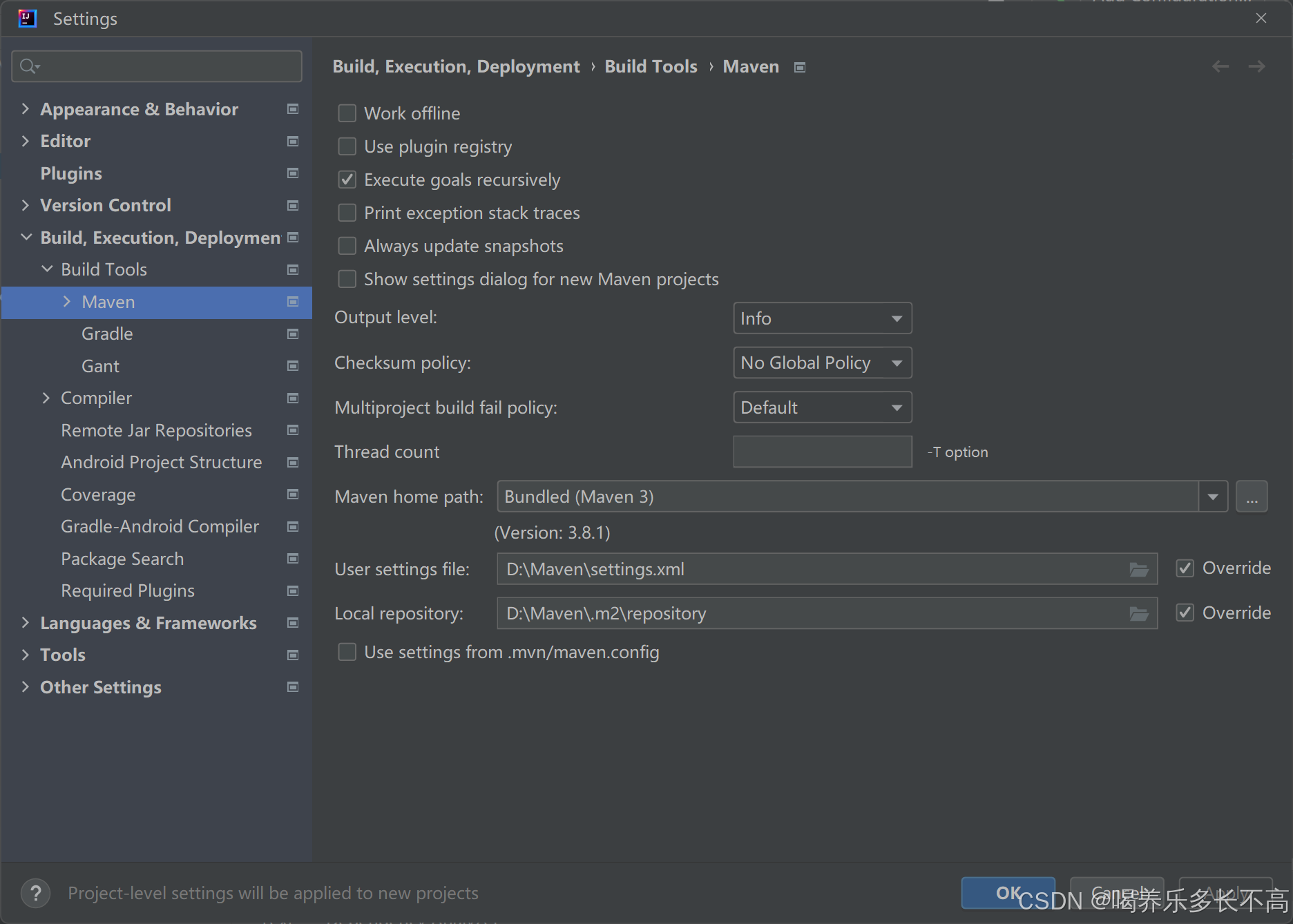1293x924 pixels.
Task: Focus the settings search field
Action: [x=157, y=66]
